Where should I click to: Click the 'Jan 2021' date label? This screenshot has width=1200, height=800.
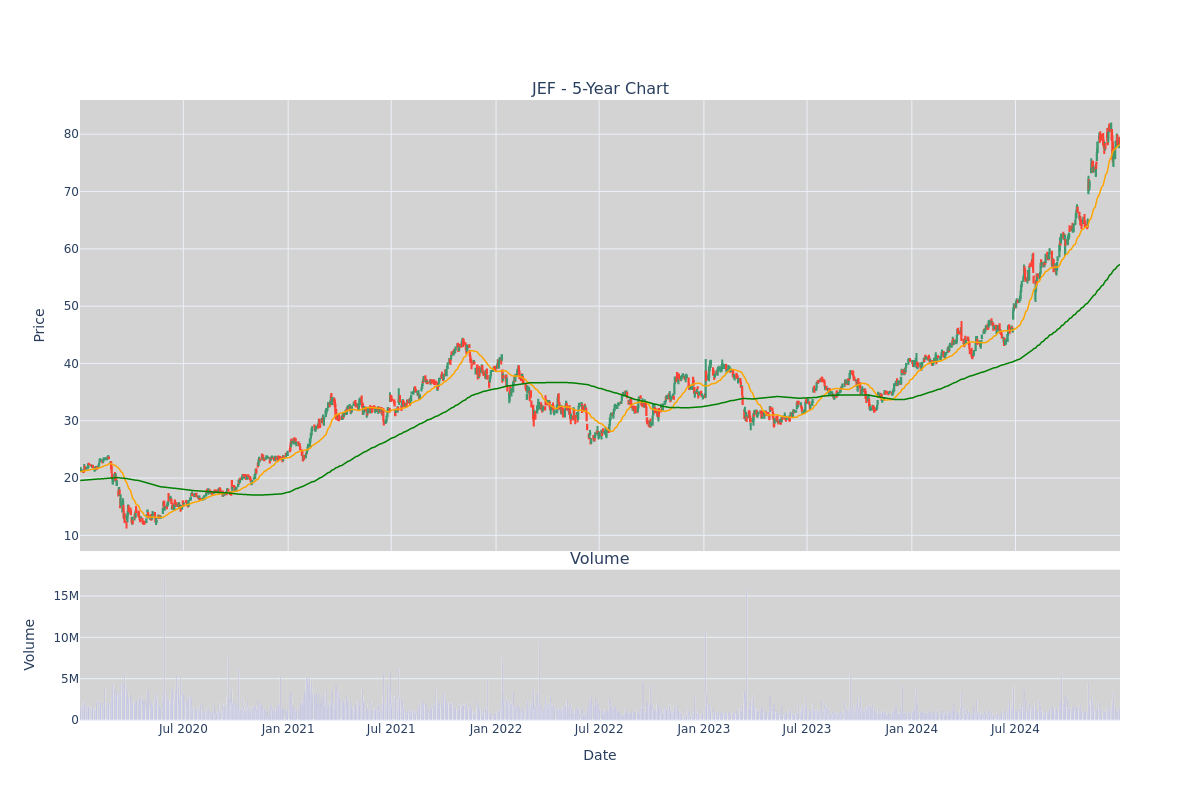tap(288, 729)
